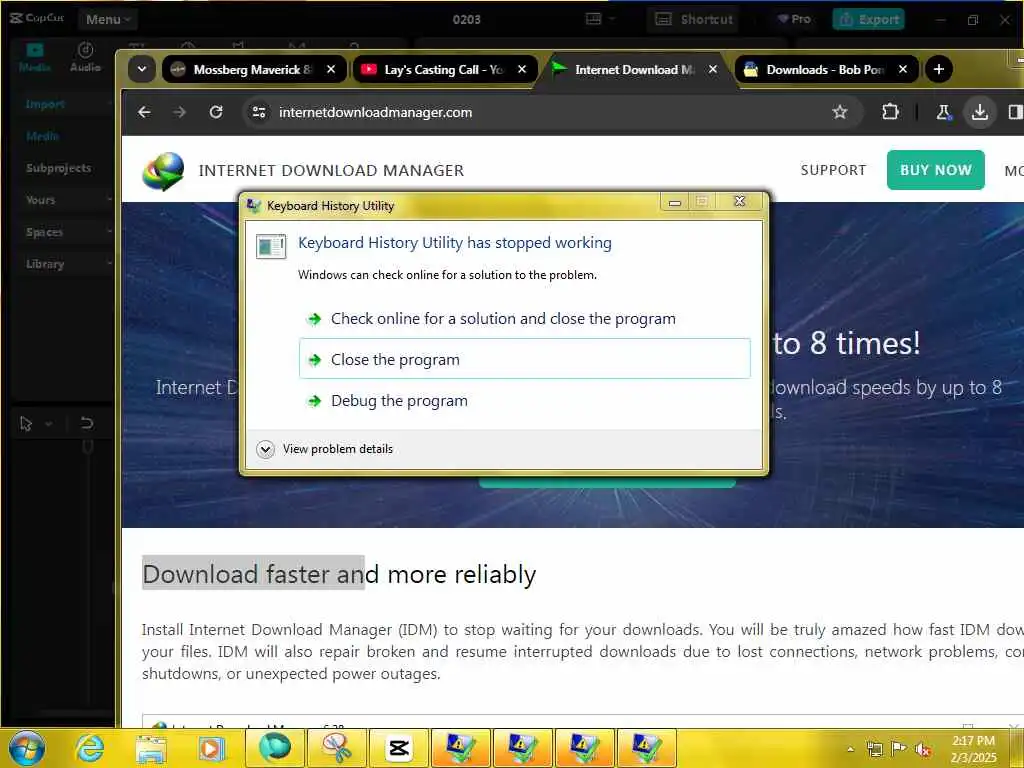Open the CapCut Menu dropdown
Image resolution: width=1024 pixels, height=768 pixels.
coord(108,20)
